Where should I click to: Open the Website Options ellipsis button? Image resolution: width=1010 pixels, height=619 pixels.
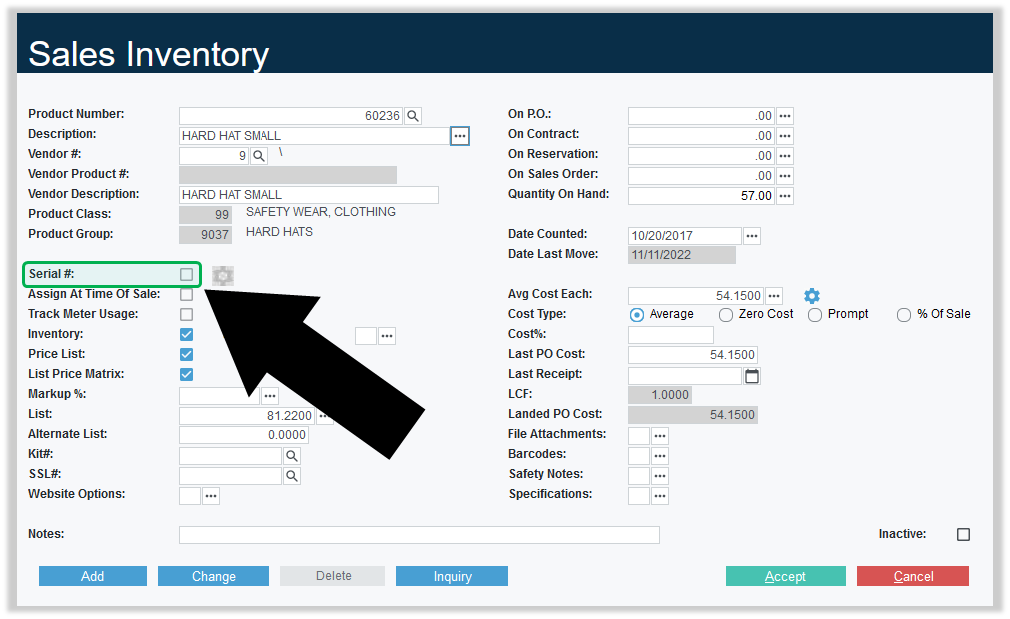[x=211, y=496]
